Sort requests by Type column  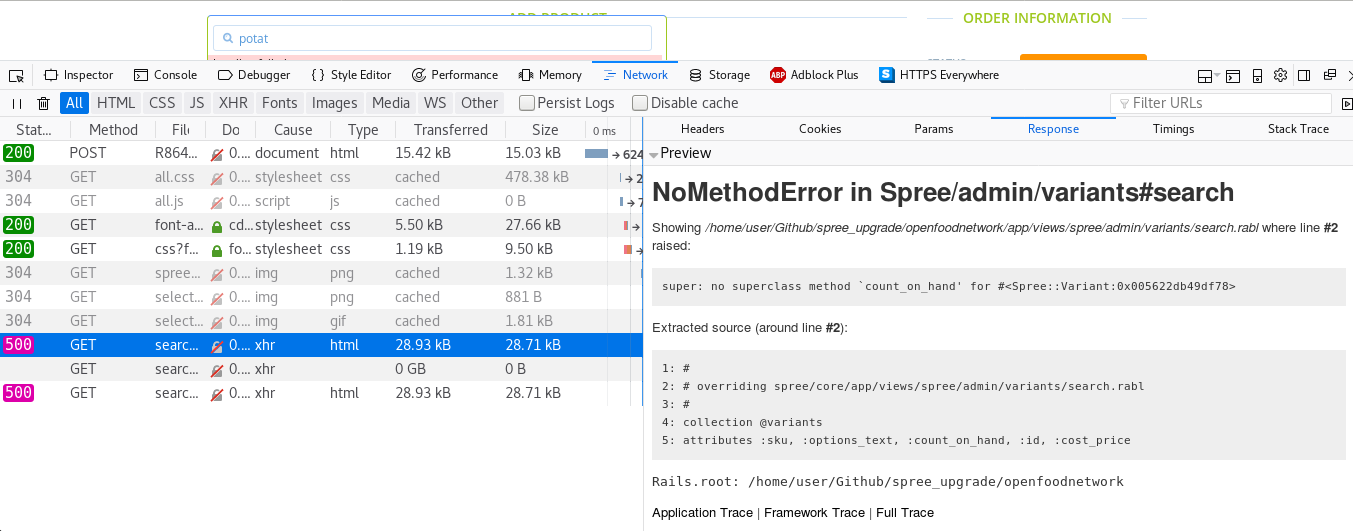[363, 130]
